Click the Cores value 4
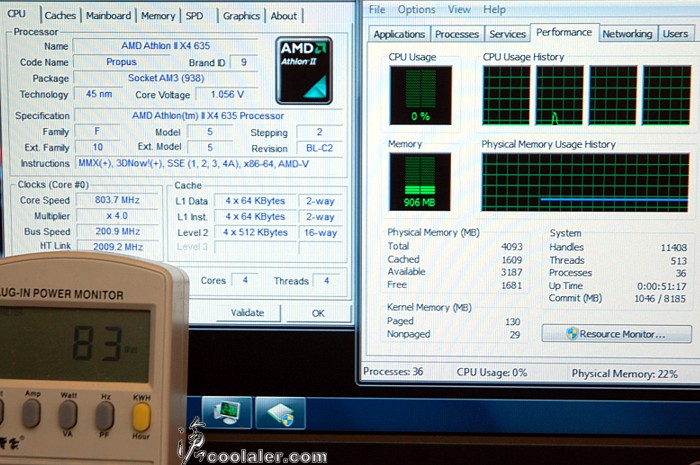 click(x=245, y=280)
